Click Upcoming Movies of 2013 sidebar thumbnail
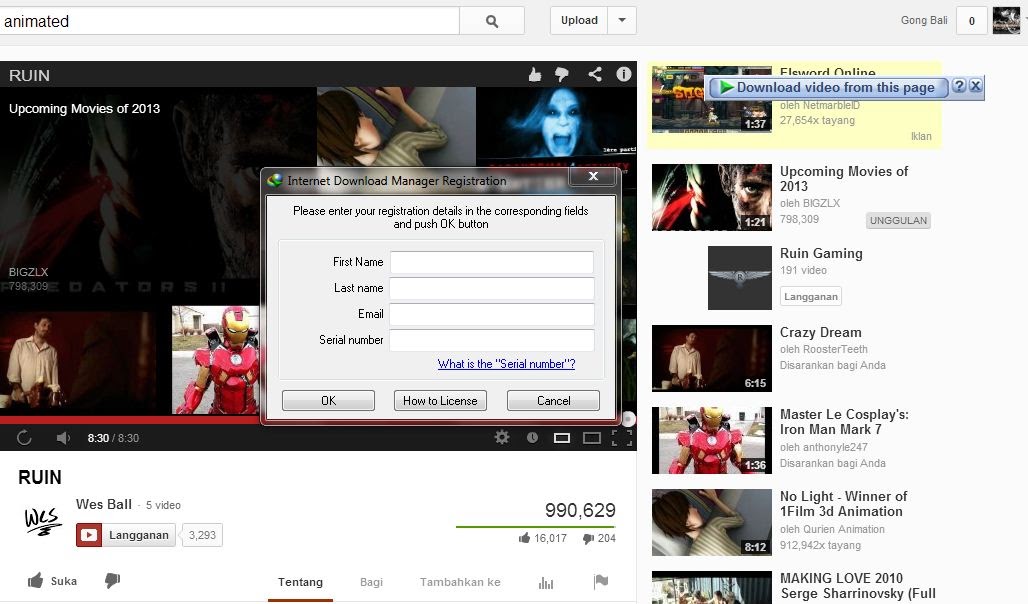Screen dimensions: 1028x604 click(x=711, y=197)
